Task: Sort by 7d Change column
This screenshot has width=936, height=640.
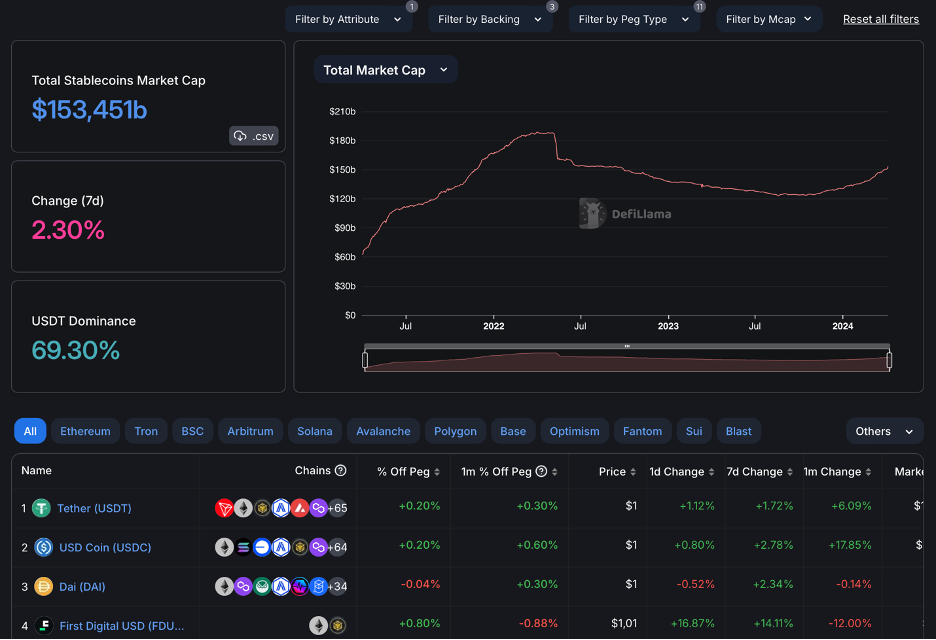Action: click(759, 472)
